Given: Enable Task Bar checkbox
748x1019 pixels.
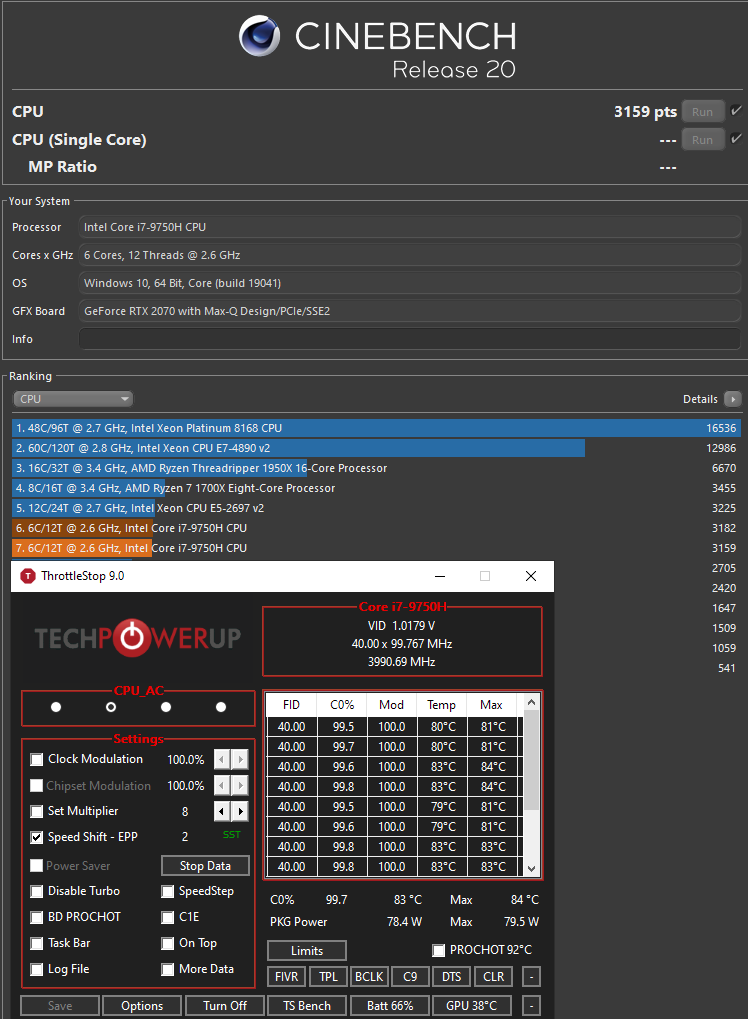Looking at the screenshot, I should tap(37, 943).
